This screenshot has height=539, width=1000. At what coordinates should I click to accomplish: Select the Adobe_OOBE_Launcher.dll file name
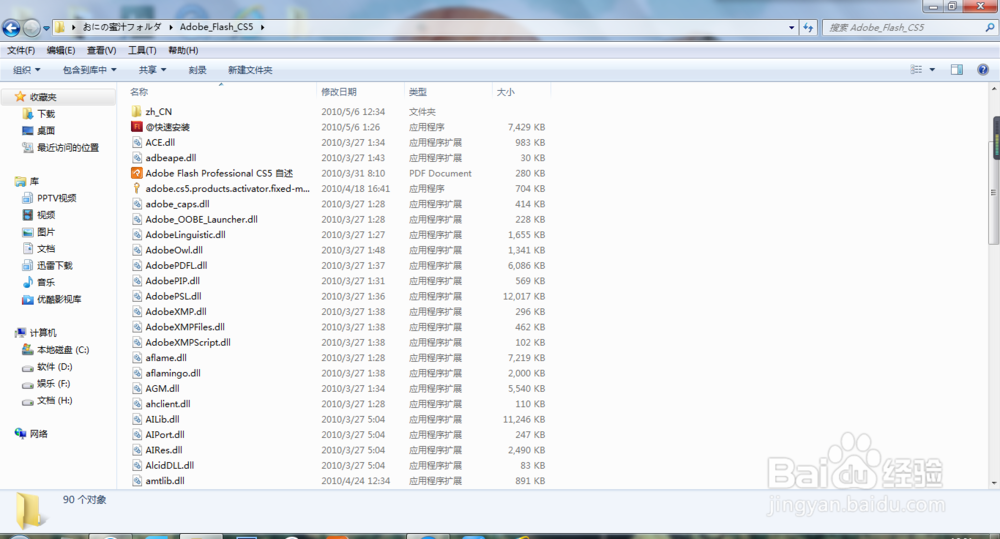click(x=202, y=219)
